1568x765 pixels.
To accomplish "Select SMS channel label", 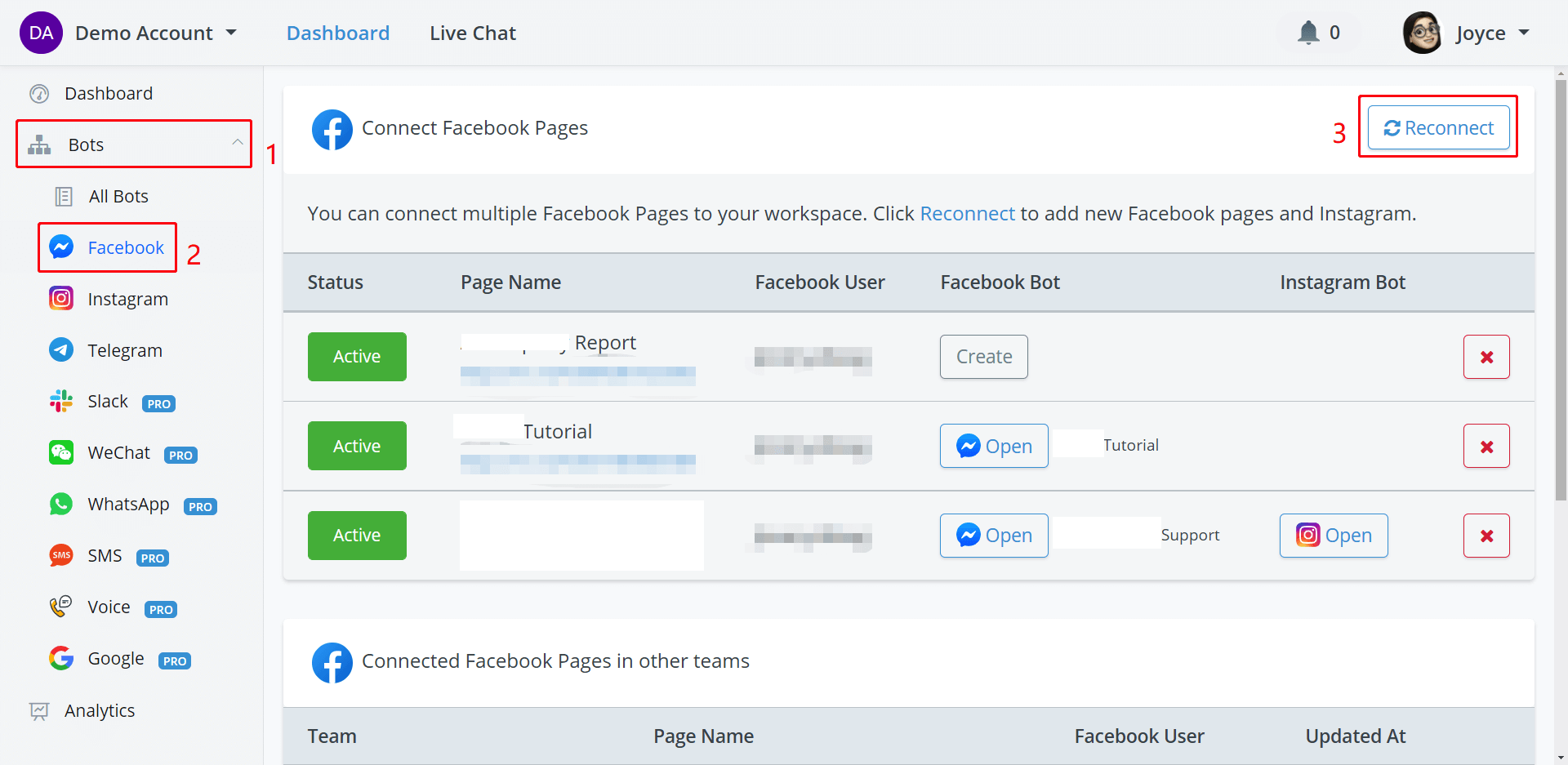I will 105,555.
